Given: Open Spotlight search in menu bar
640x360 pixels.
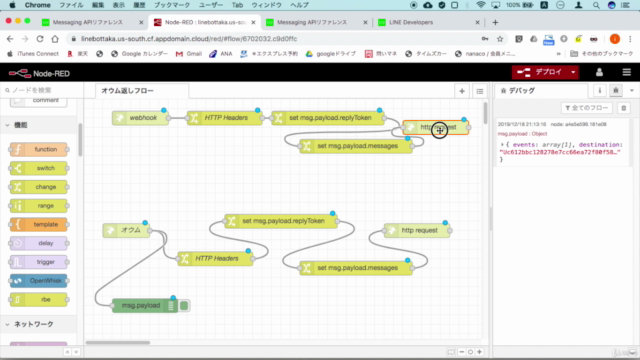Looking at the screenshot, I should (x=596, y=5).
